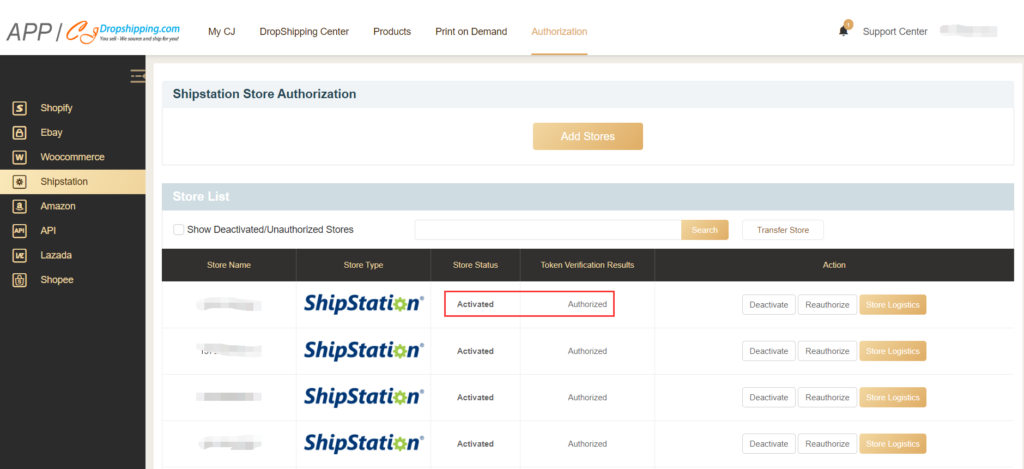Viewport: 1024px width, 469px height.
Task: Click Authorized result in third store row
Action: pyautogui.click(x=587, y=397)
